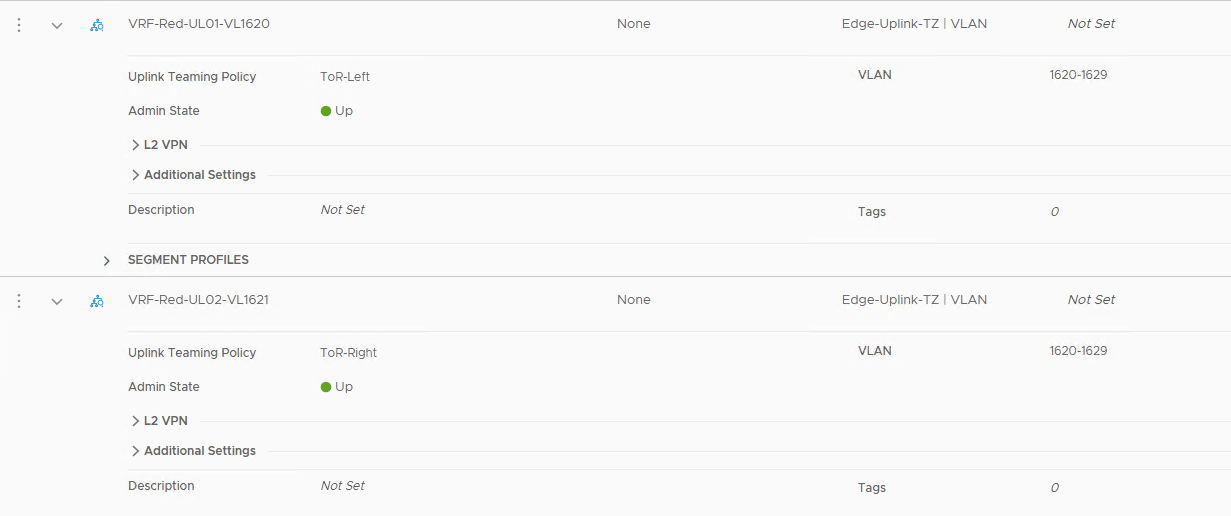The height and width of the screenshot is (516, 1231).
Task: Click segment icon beside VRF-Red-UL02-VL1621
Action: [x=97, y=301]
